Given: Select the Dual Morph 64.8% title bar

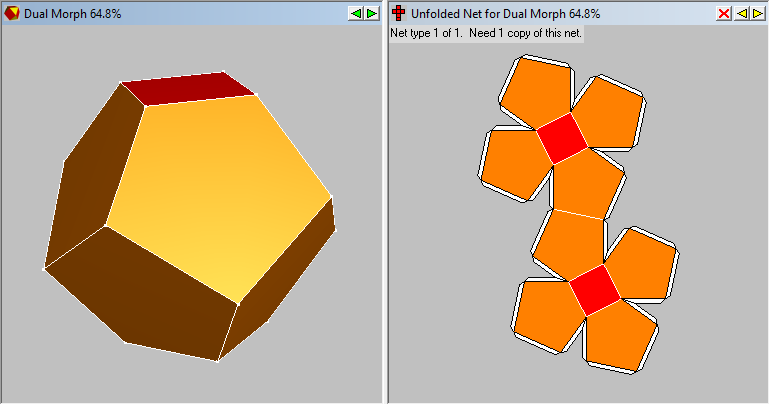Looking at the screenshot, I should pos(192,14).
